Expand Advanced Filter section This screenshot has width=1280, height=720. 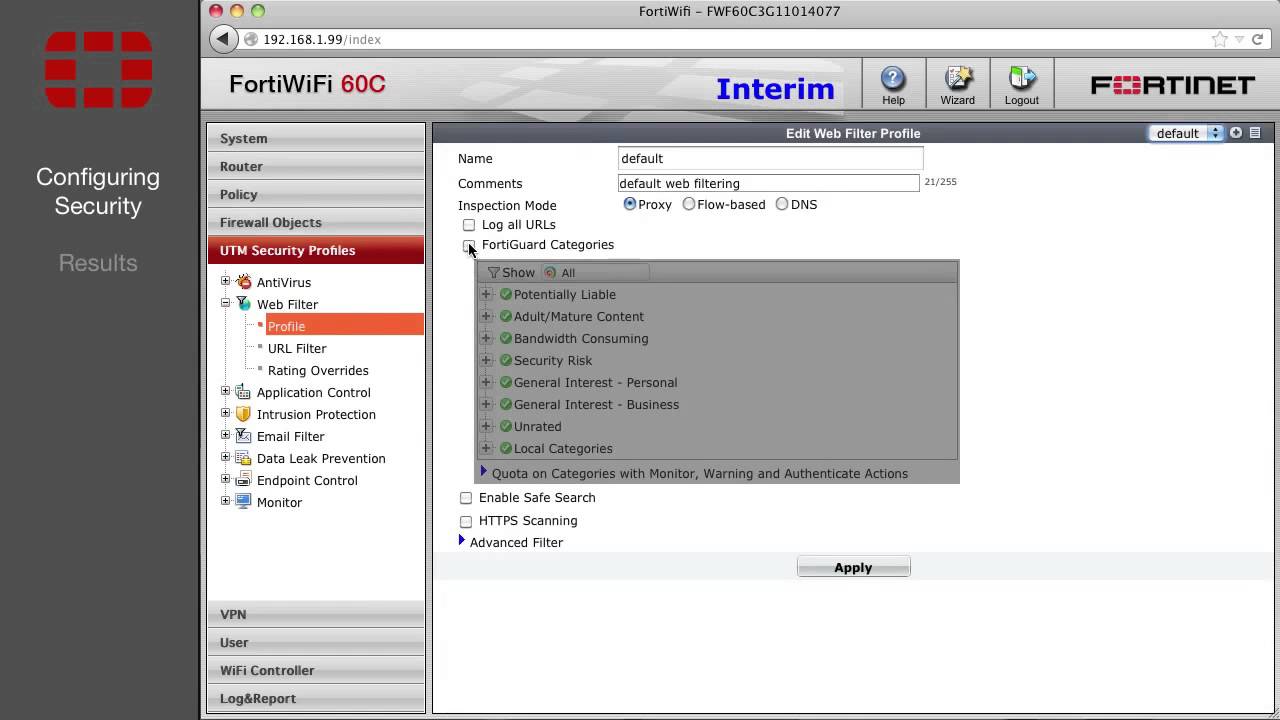click(x=462, y=540)
